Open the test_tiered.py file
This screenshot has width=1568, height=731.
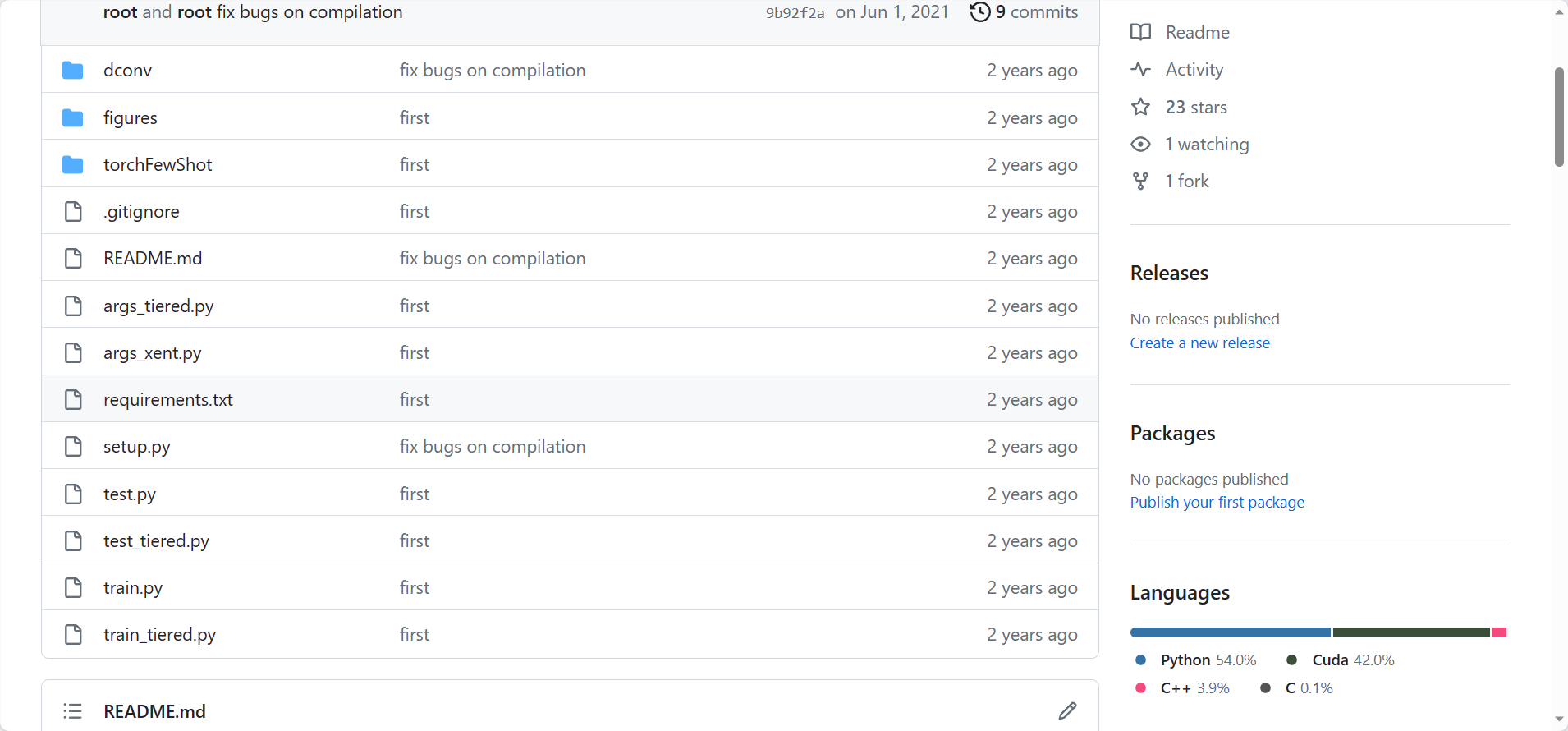click(x=156, y=541)
